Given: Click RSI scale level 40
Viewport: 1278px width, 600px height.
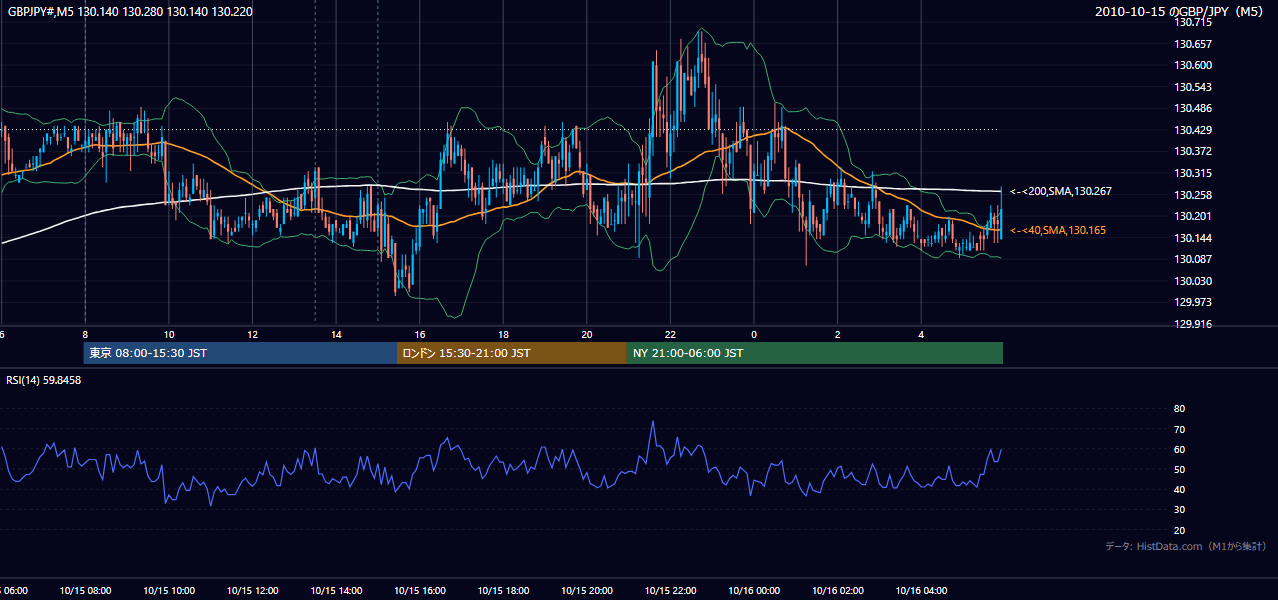Looking at the screenshot, I should point(1179,489).
